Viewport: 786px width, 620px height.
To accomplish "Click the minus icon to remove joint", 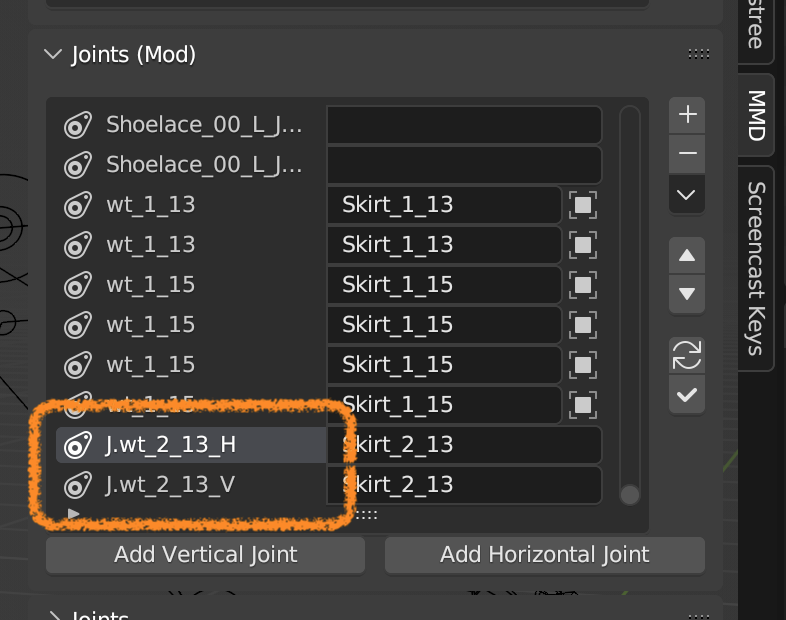I will (x=687, y=154).
